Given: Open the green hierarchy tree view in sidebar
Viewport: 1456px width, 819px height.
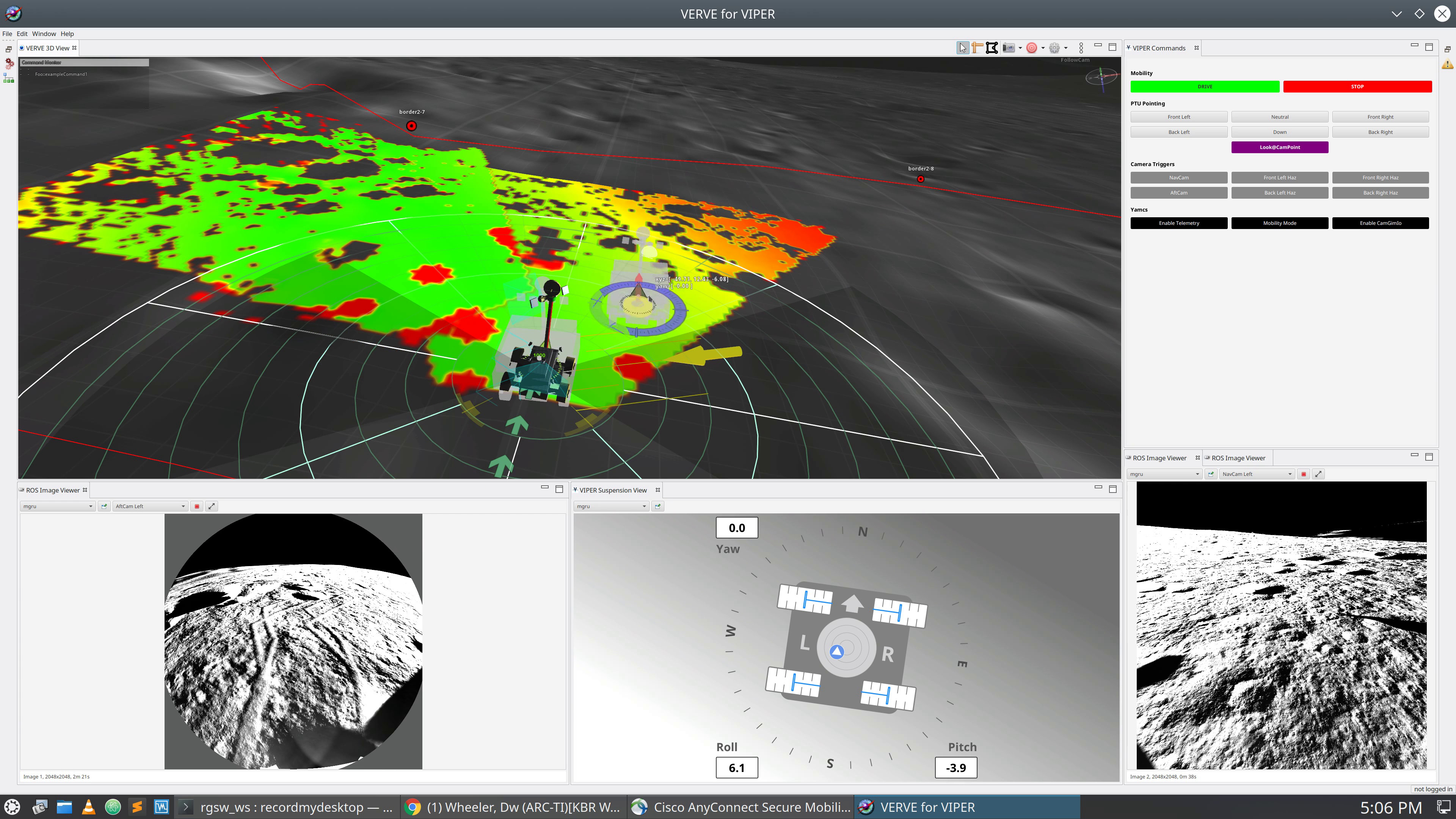Looking at the screenshot, I should pyautogui.click(x=9, y=78).
